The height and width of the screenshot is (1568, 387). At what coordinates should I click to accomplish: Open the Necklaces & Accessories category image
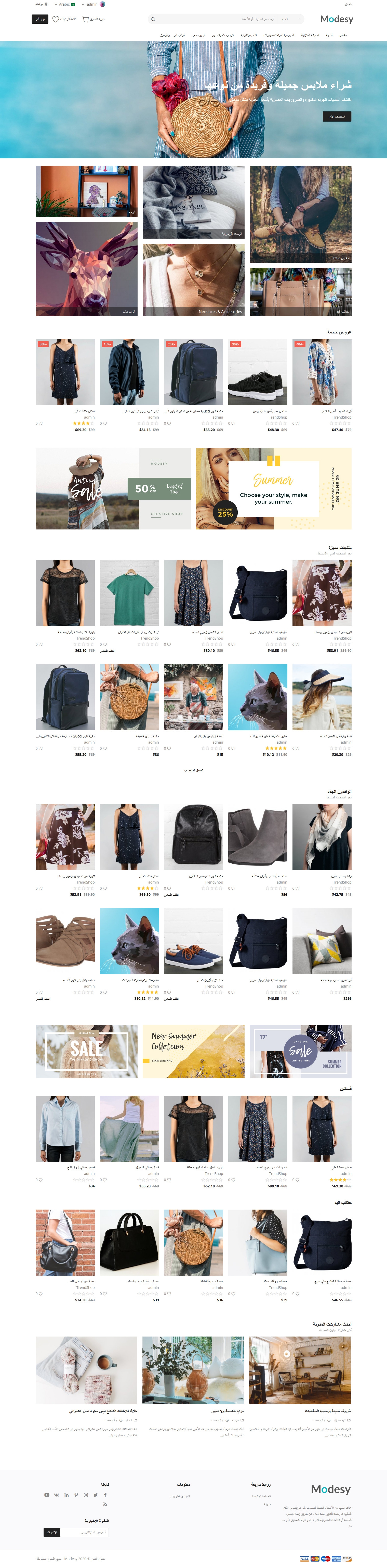click(194, 280)
